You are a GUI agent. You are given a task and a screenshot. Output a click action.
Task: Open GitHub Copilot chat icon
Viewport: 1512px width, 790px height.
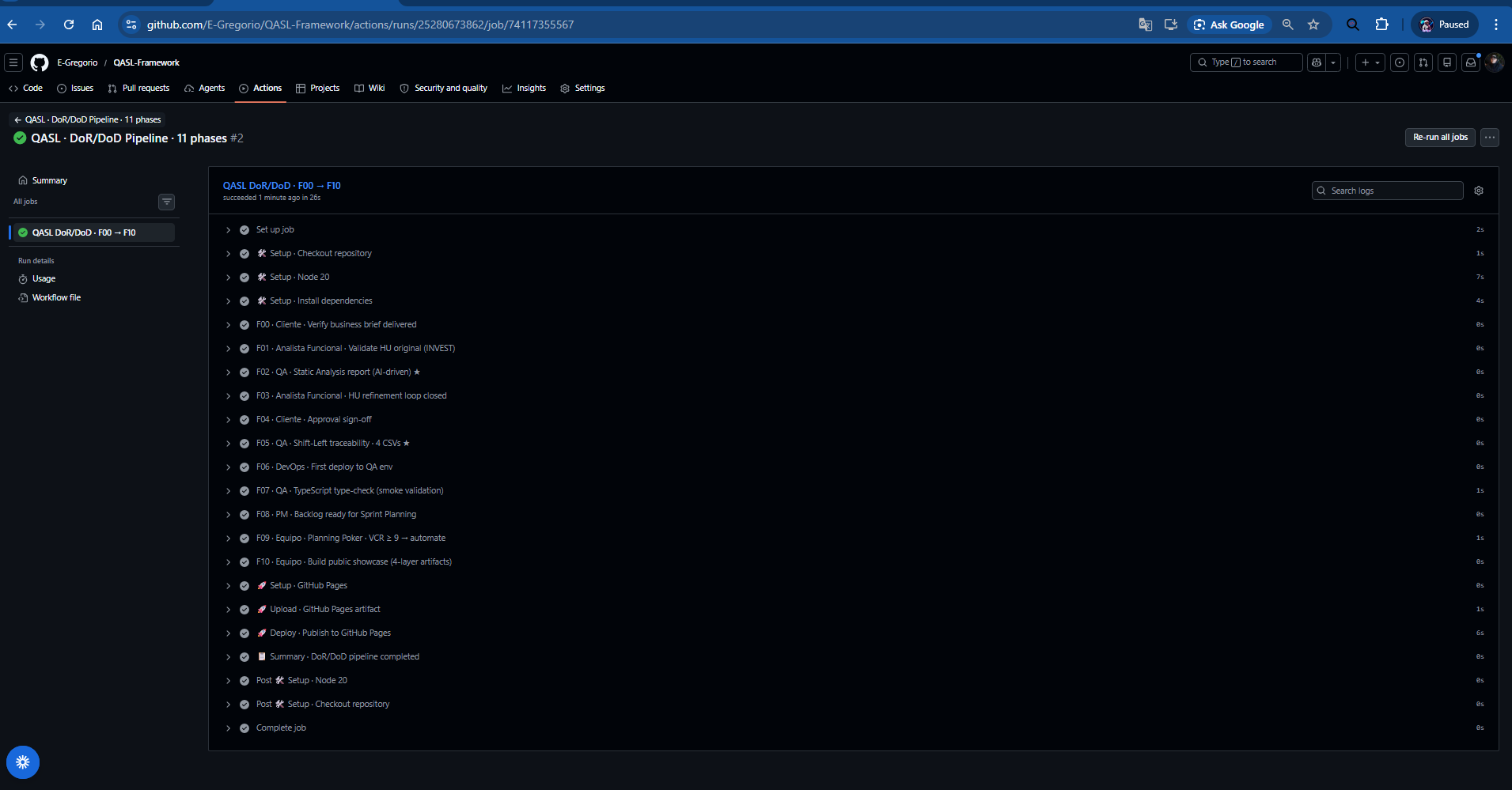coord(1317,62)
